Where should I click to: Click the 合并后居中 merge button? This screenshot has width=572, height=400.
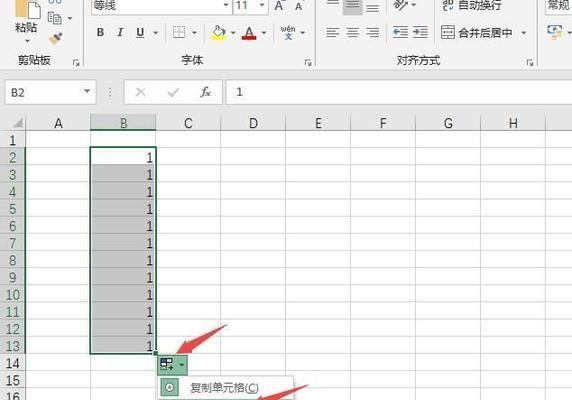[477, 33]
